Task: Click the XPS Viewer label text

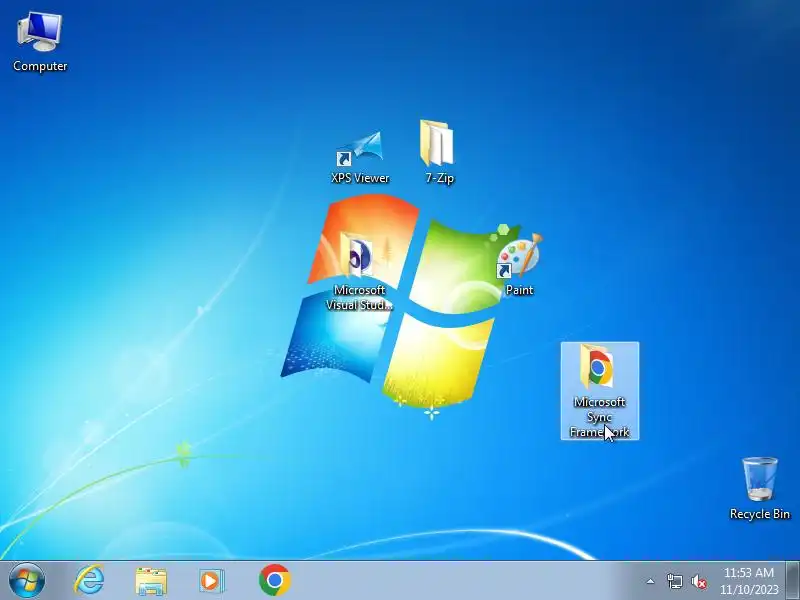Action: 360,178
